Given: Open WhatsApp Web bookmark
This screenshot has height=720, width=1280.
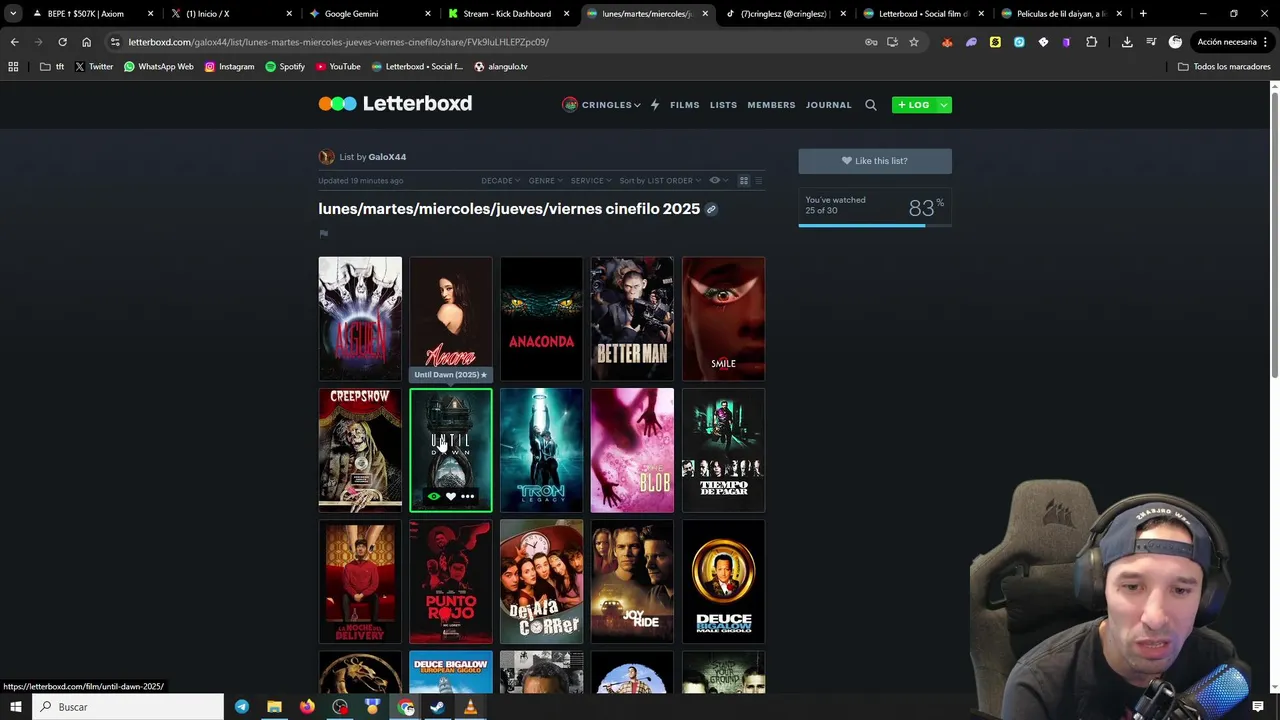Looking at the screenshot, I should pyautogui.click(x=159, y=67).
